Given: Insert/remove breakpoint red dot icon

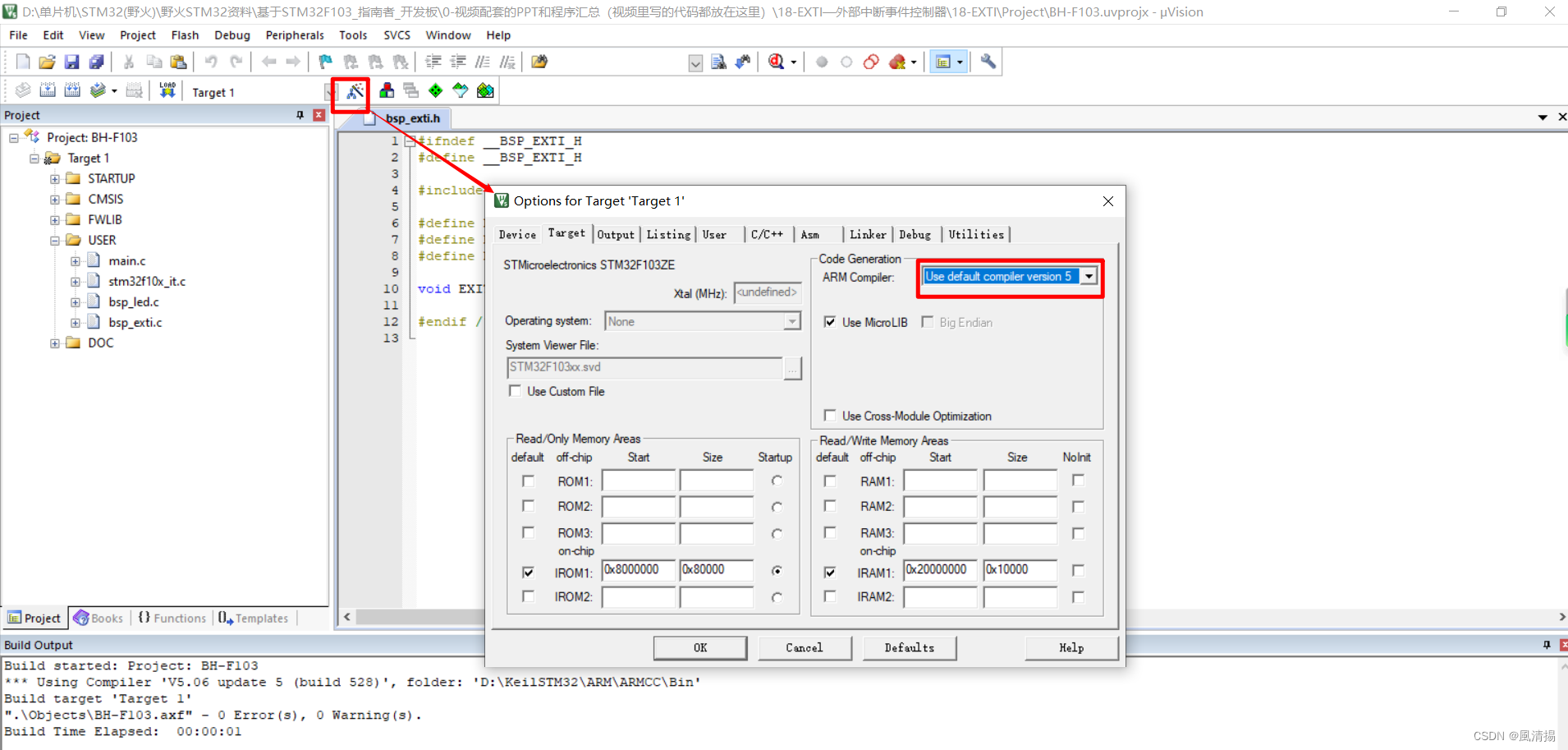Looking at the screenshot, I should point(822,62).
